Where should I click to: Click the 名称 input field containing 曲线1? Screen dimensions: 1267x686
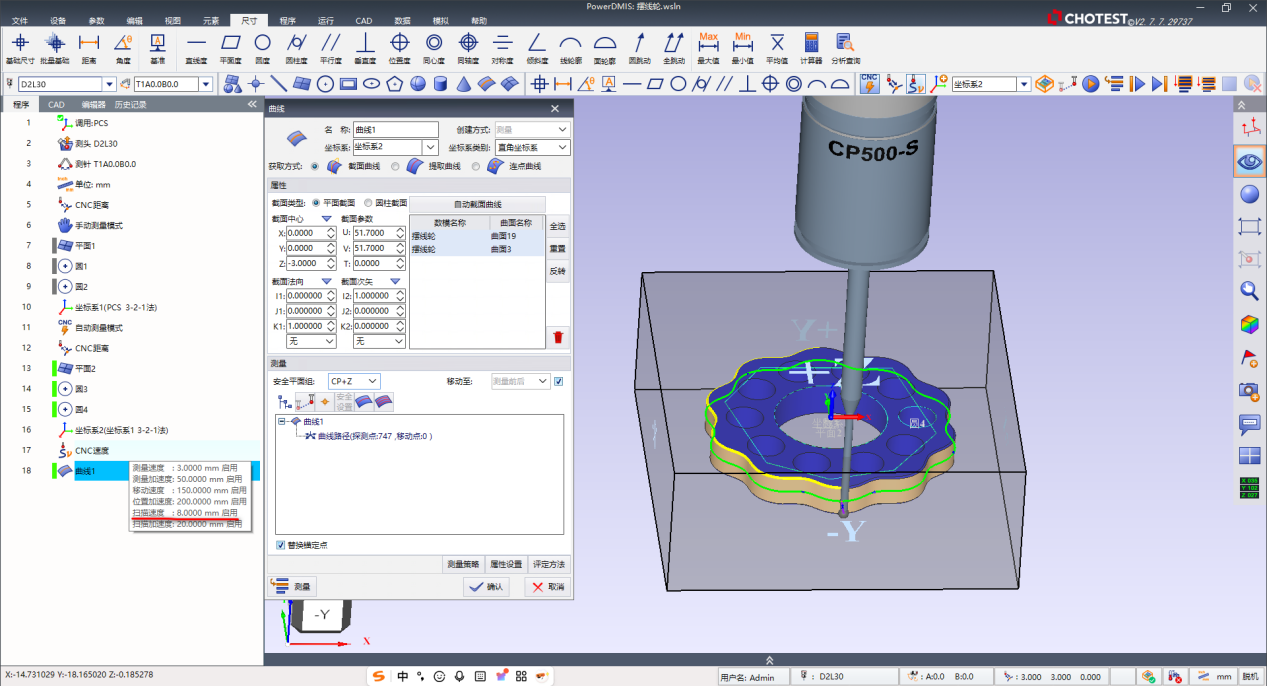coord(395,129)
